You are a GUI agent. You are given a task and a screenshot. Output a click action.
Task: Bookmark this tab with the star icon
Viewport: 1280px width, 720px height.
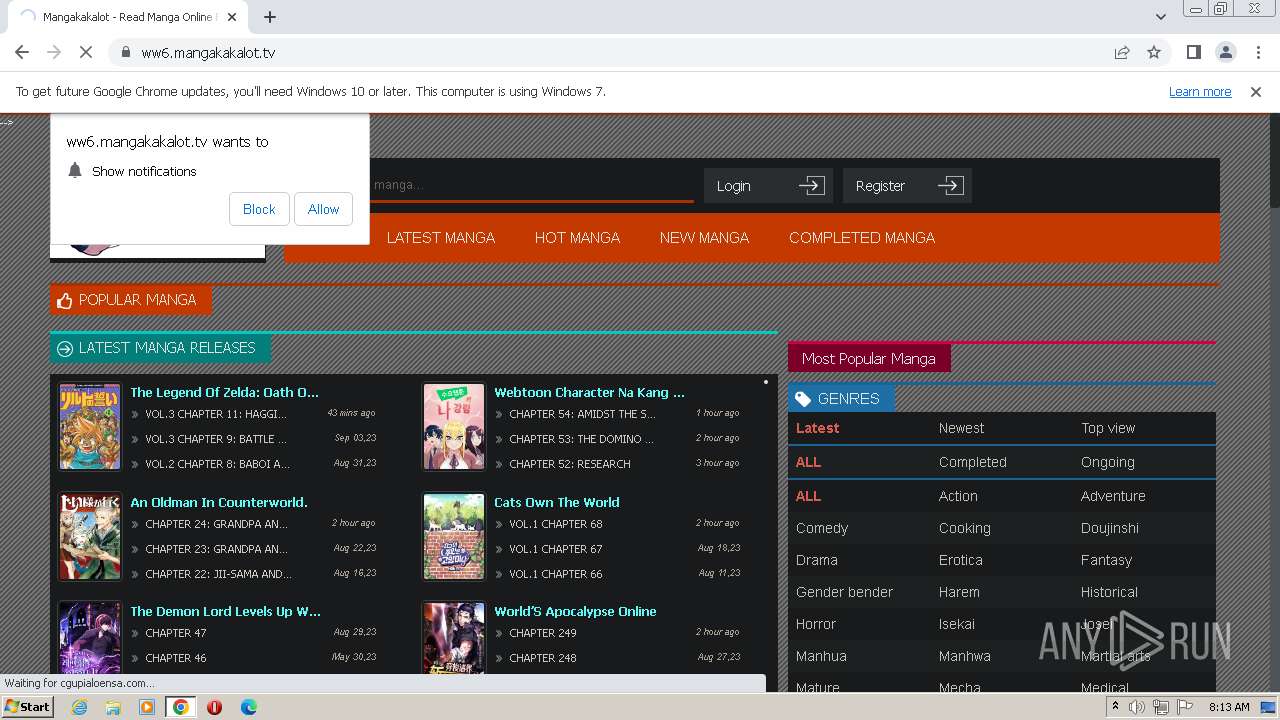click(x=1154, y=52)
